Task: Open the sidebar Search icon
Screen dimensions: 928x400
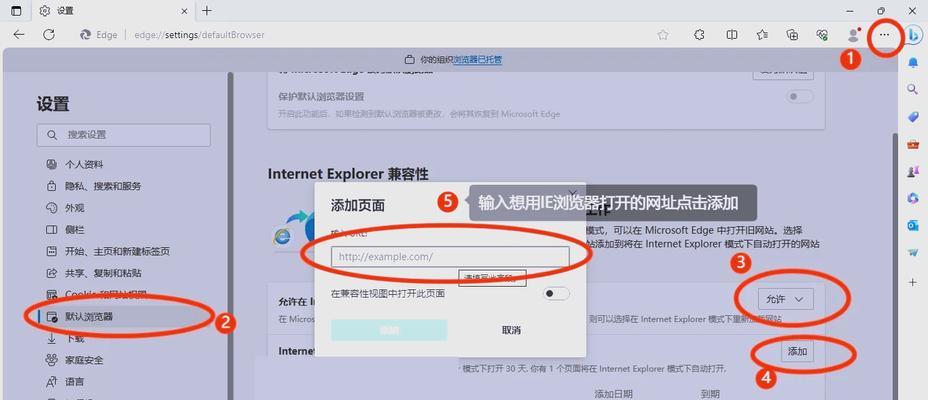Action: click(x=913, y=89)
